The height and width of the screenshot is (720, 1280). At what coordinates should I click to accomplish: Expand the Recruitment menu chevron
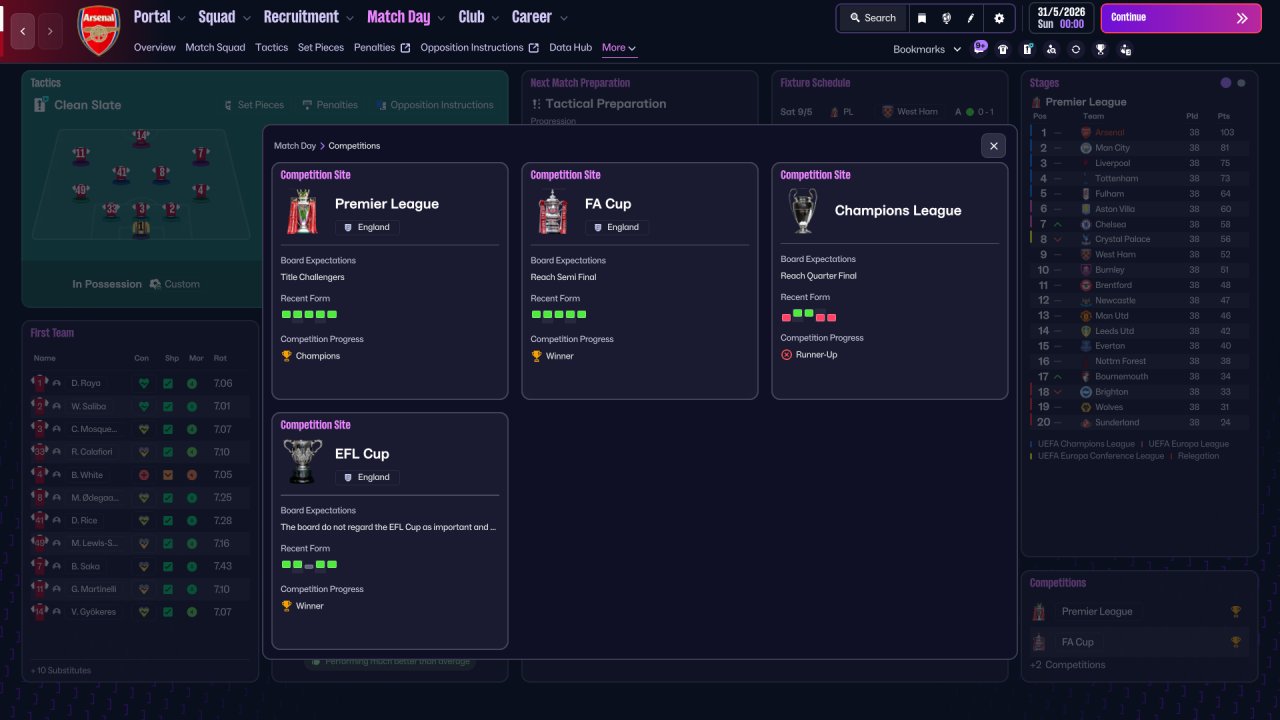(x=349, y=18)
